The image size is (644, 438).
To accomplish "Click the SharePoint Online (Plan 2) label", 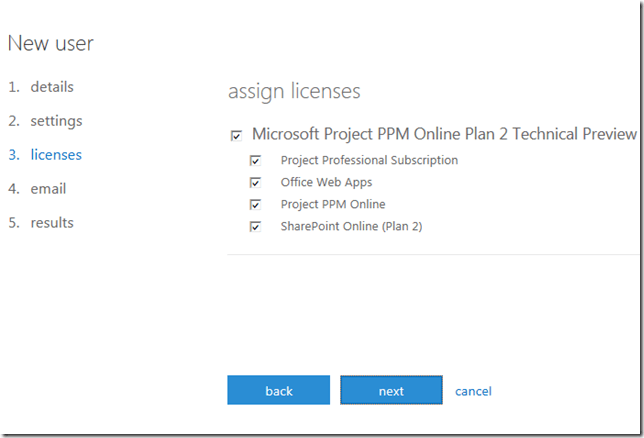I will [x=351, y=227].
